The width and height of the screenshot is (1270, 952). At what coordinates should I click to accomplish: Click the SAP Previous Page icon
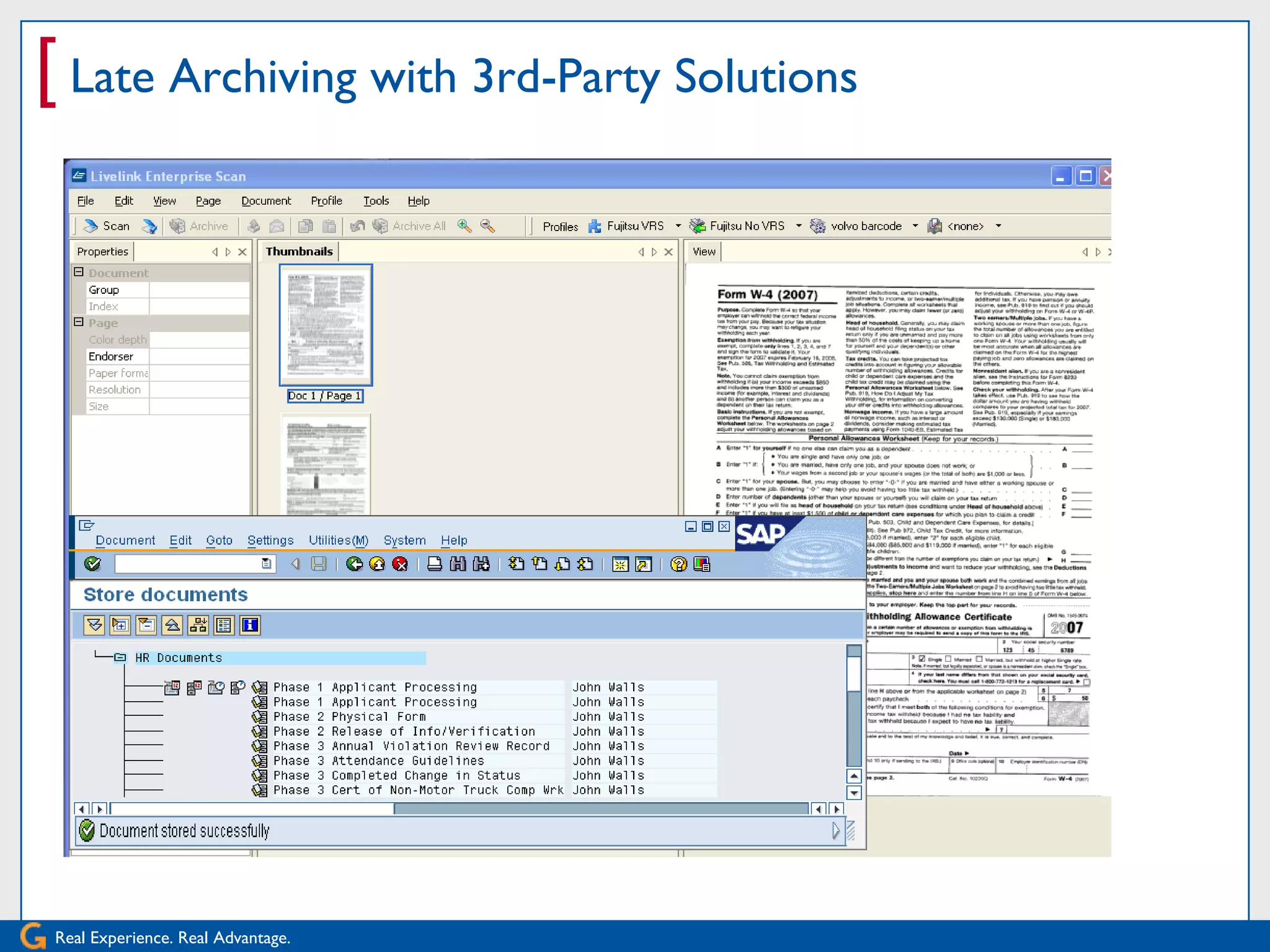540,564
